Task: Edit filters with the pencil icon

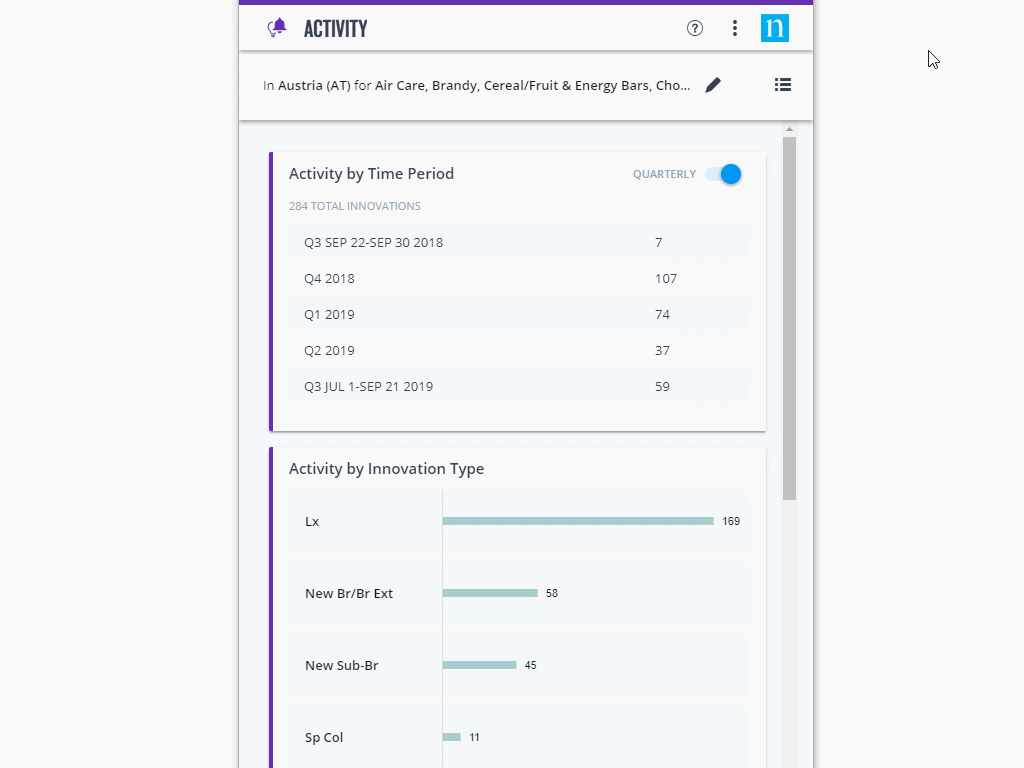Action: (x=713, y=85)
